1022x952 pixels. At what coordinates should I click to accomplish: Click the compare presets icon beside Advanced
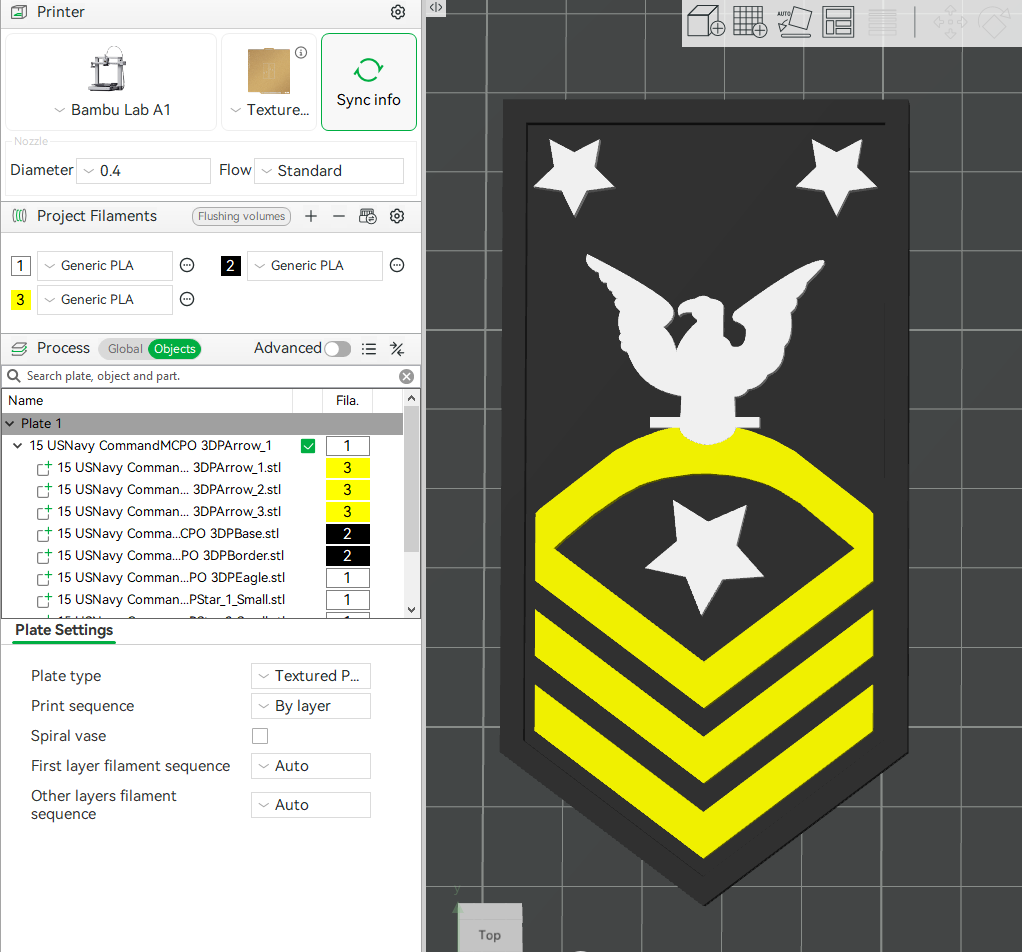pyautogui.click(x=397, y=349)
